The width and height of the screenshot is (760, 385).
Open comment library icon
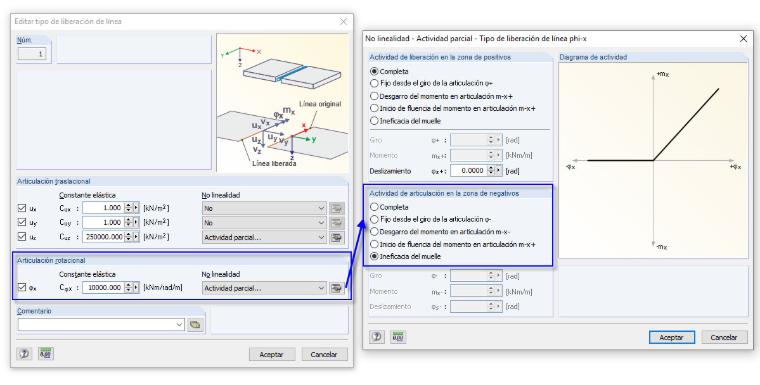[x=195, y=325]
